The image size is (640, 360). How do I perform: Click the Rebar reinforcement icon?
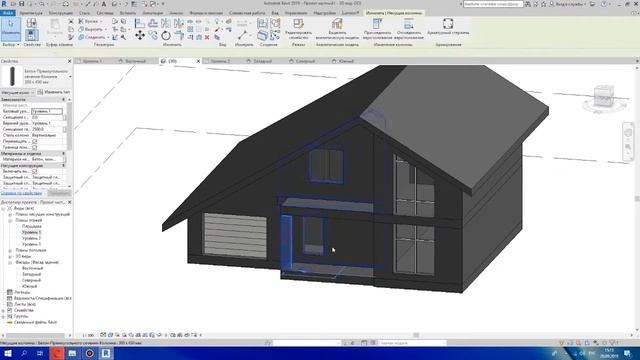tap(448, 24)
